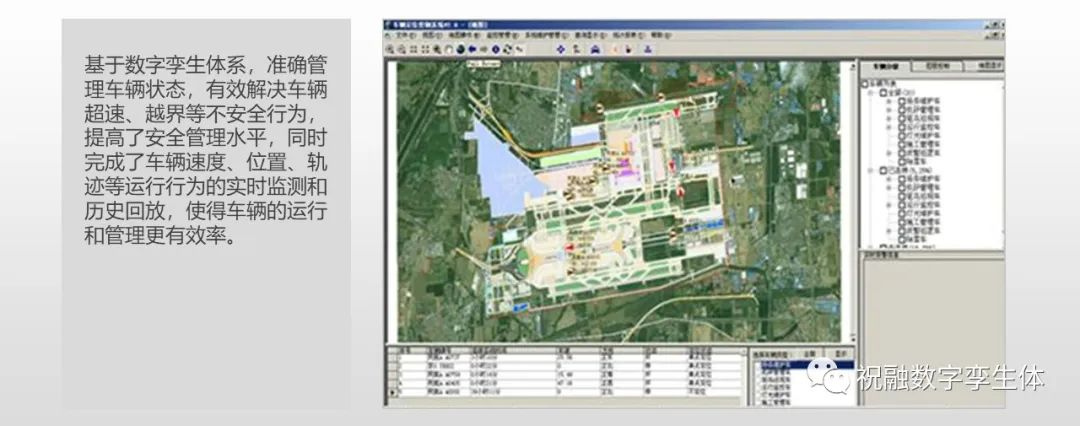Open the 文件 menu

tap(402, 34)
